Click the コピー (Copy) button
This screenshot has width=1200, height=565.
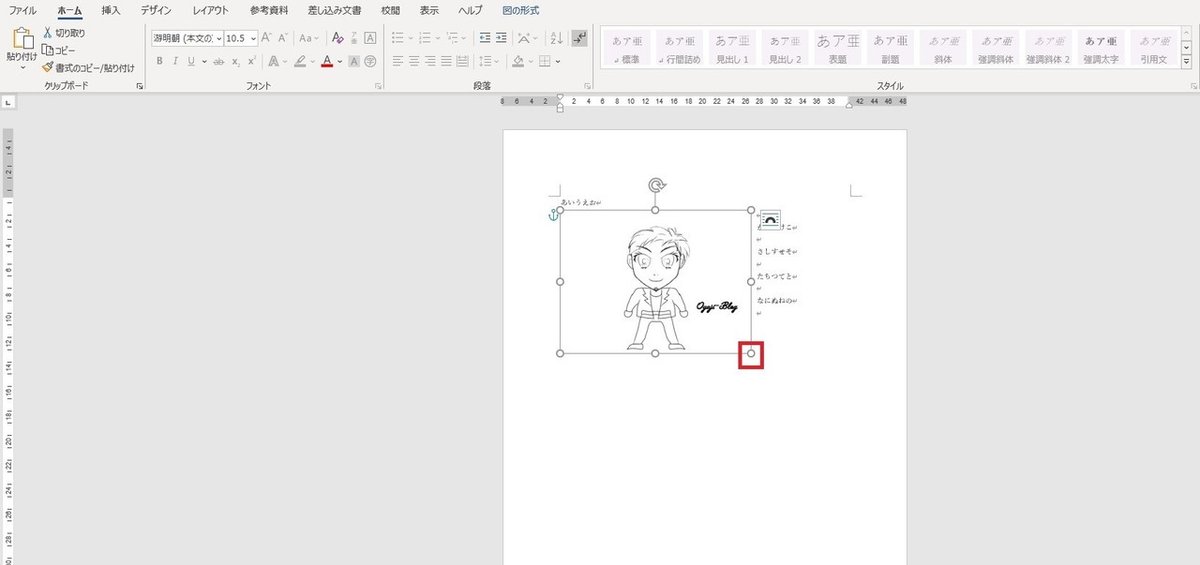(x=58, y=50)
